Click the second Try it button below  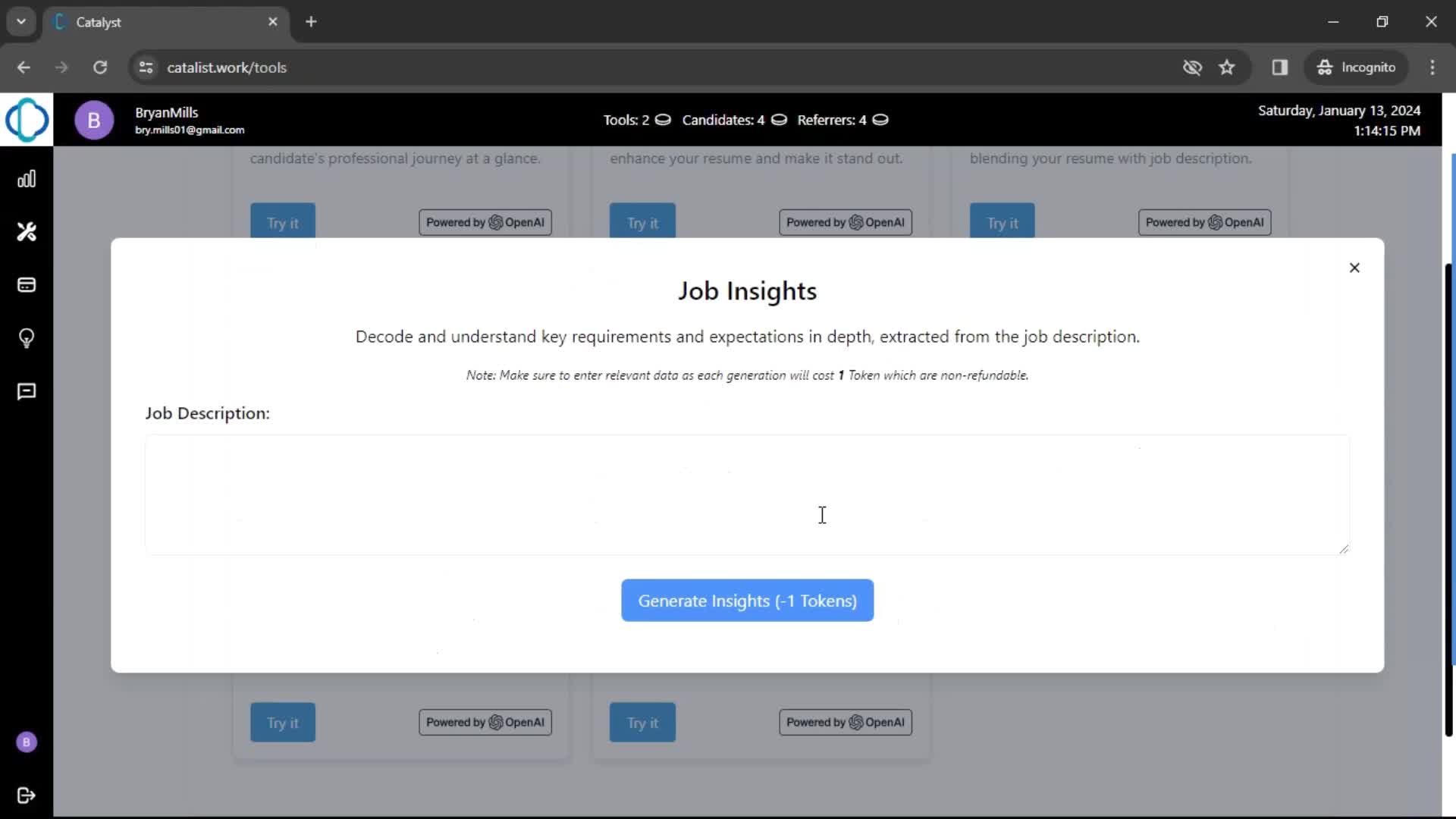click(x=642, y=722)
